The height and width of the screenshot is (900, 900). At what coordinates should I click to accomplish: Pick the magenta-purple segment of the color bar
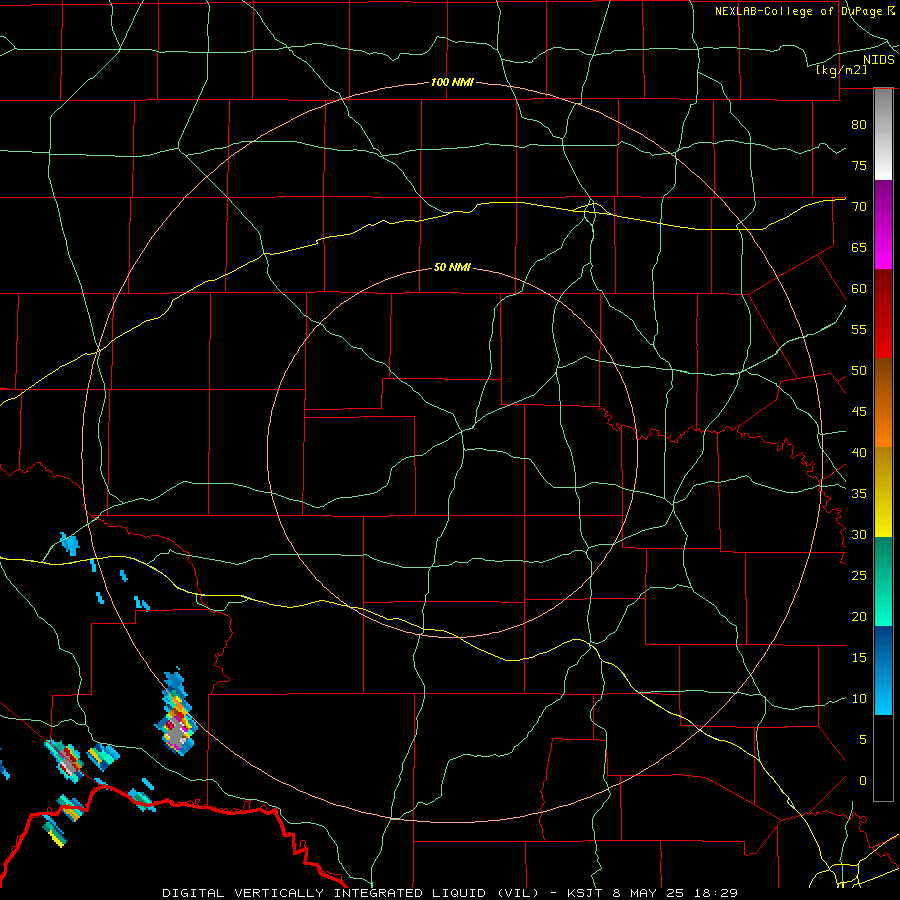pyautogui.click(x=883, y=225)
